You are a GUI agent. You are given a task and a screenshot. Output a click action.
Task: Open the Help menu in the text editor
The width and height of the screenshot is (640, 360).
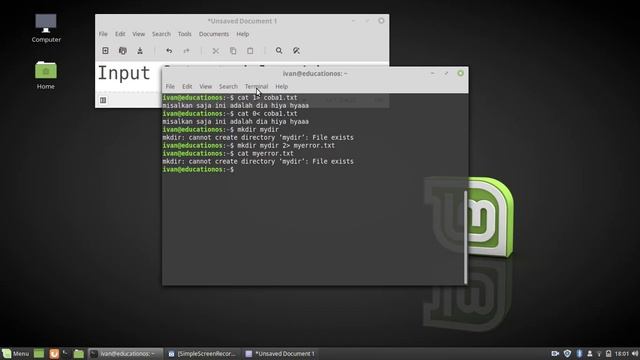[242, 34]
